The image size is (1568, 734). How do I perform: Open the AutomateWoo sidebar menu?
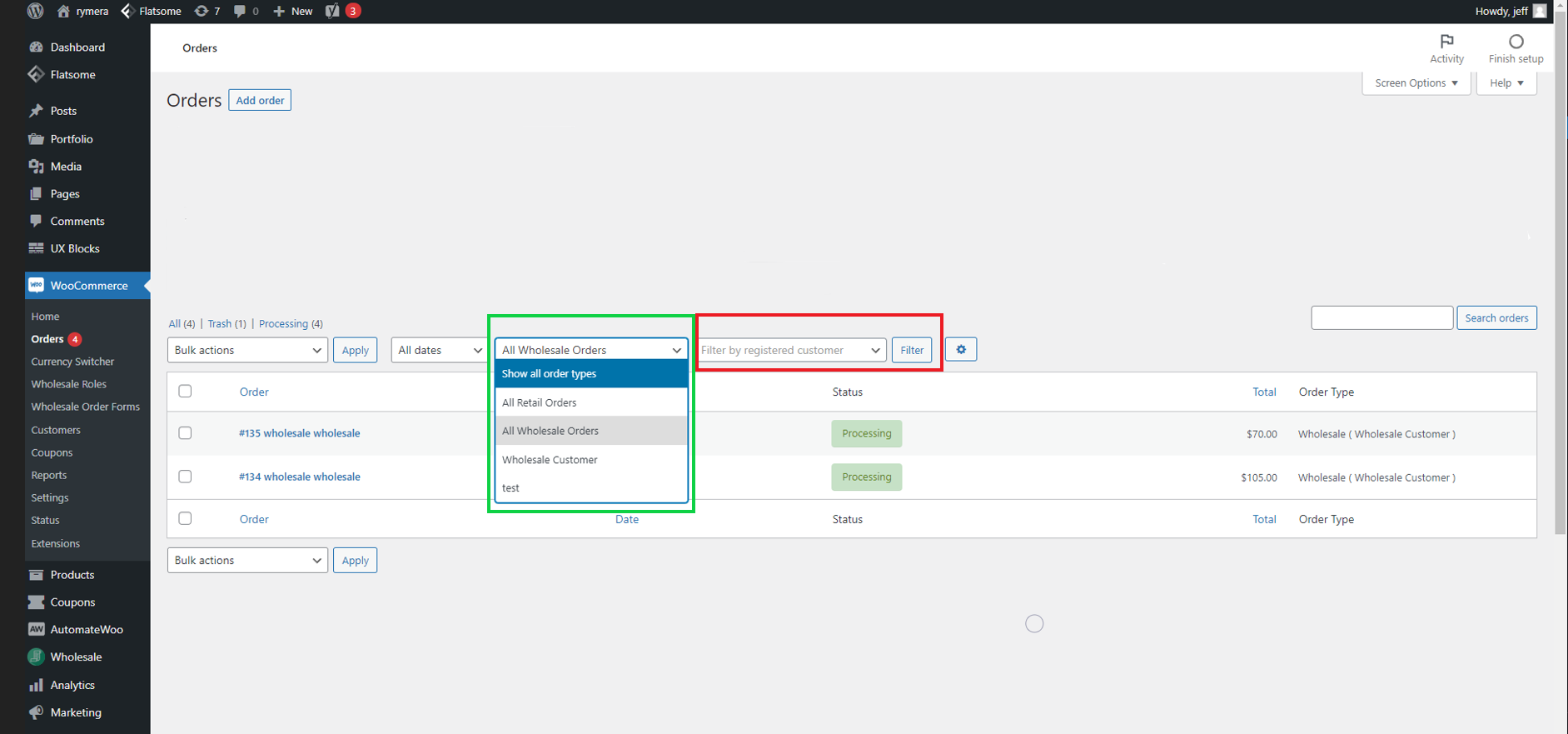pyautogui.click(x=86, y=630)
